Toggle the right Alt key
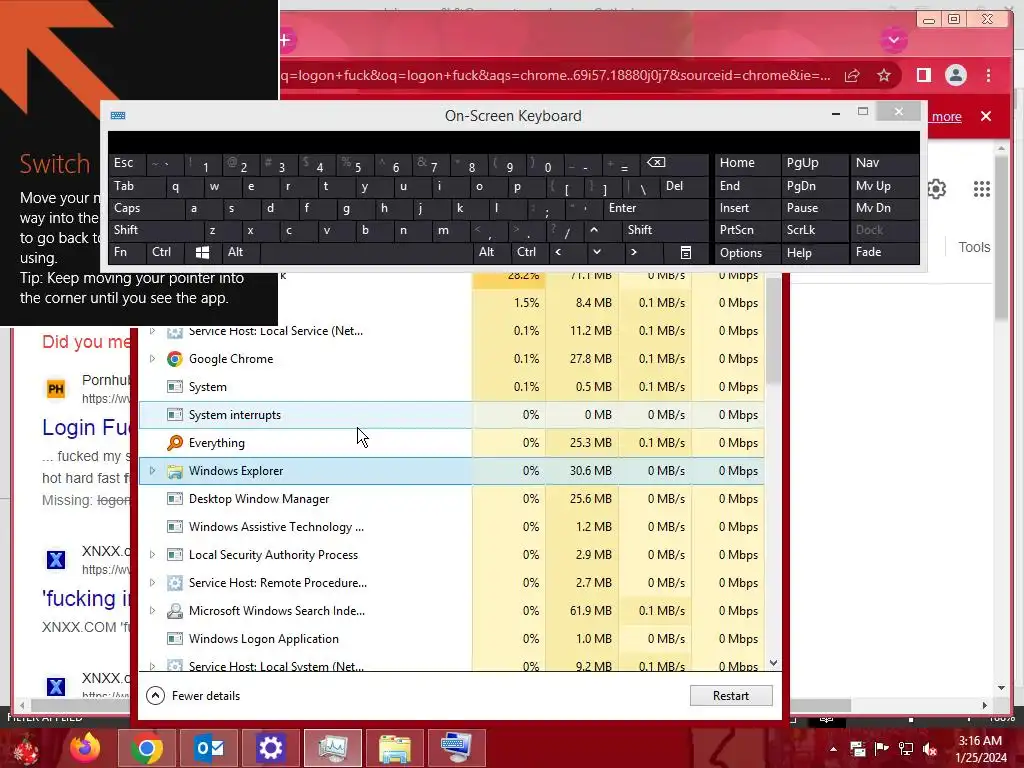The width and height of the screenshot is (1024, 768). [x=487, y=252]
